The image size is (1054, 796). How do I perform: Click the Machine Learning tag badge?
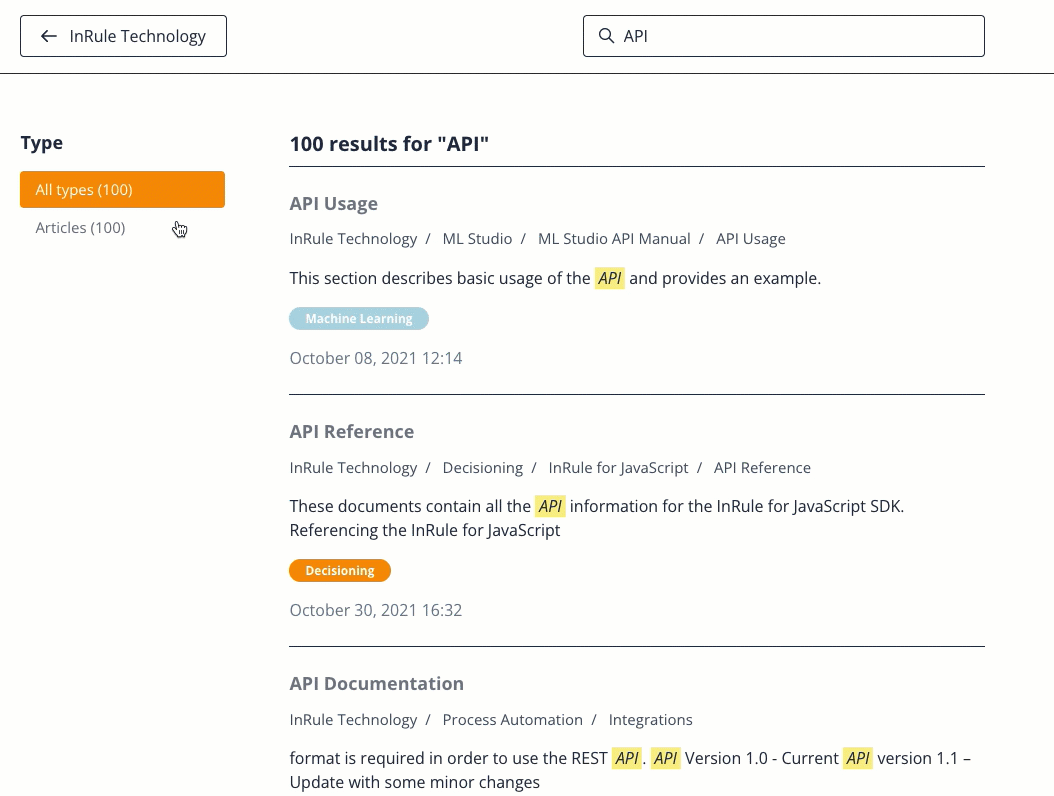(x=359, y=319)
